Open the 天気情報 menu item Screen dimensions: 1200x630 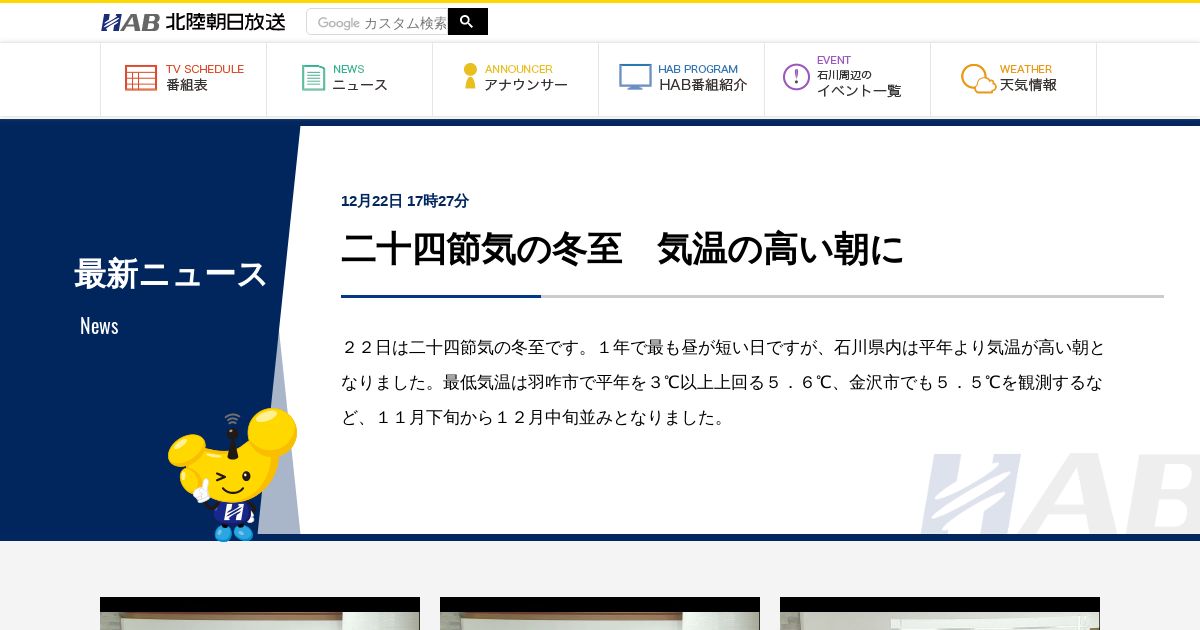1013,79
